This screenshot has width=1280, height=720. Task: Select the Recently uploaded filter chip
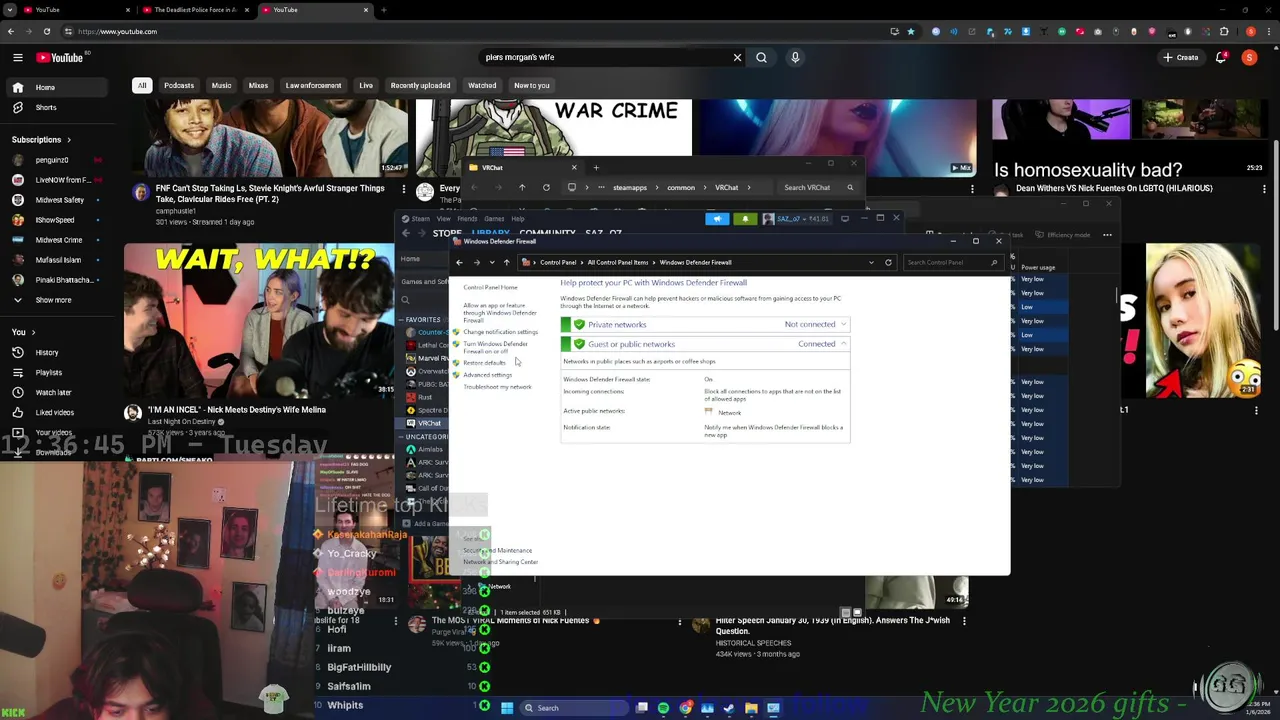point(420,85)
